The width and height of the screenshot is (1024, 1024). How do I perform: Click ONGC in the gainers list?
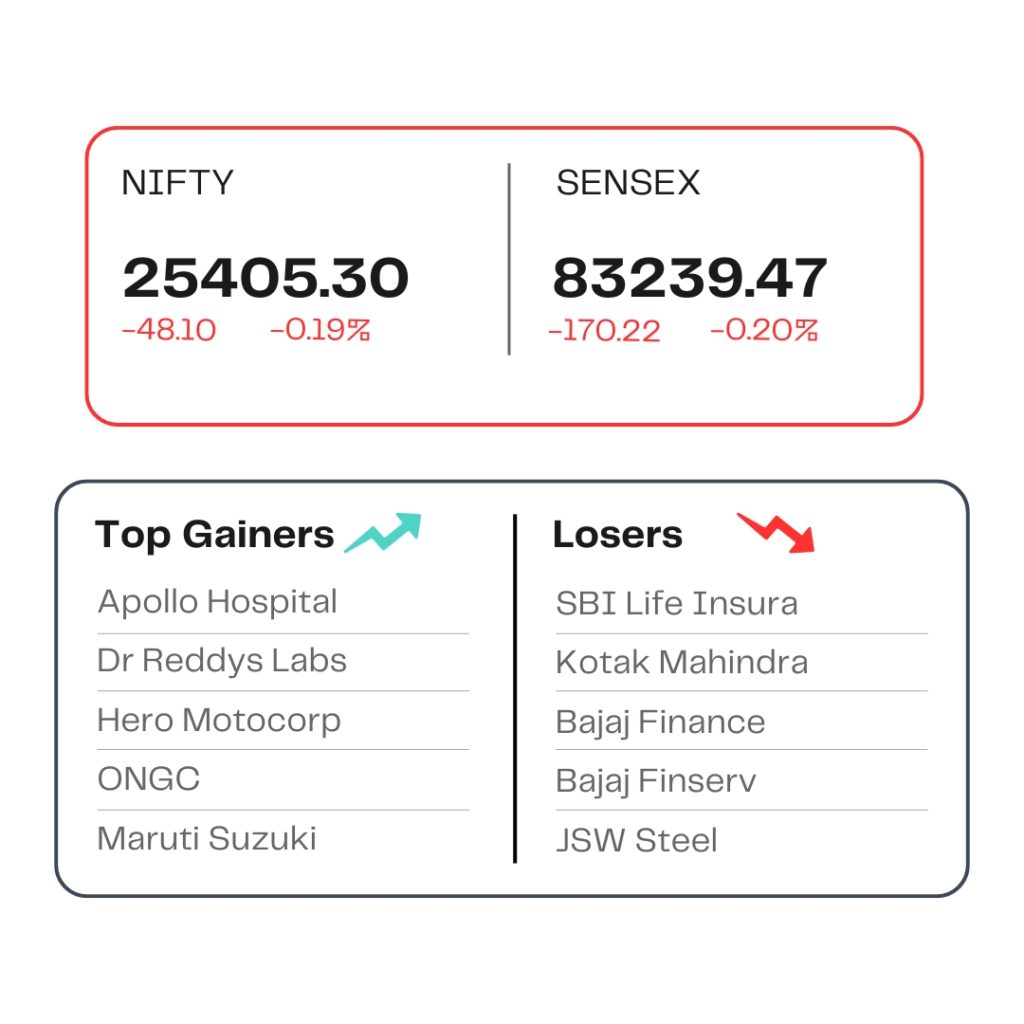point(149,779)
